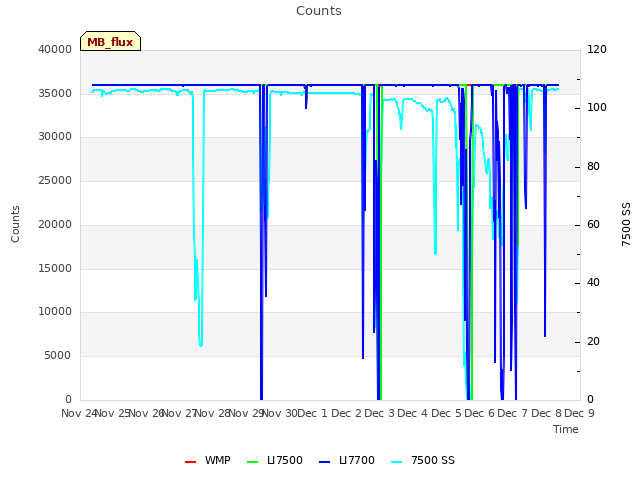This screenshot has height=480, width=640.
Task: Toggle the LI7700 legend entry
Action: (x=347, y=460)
